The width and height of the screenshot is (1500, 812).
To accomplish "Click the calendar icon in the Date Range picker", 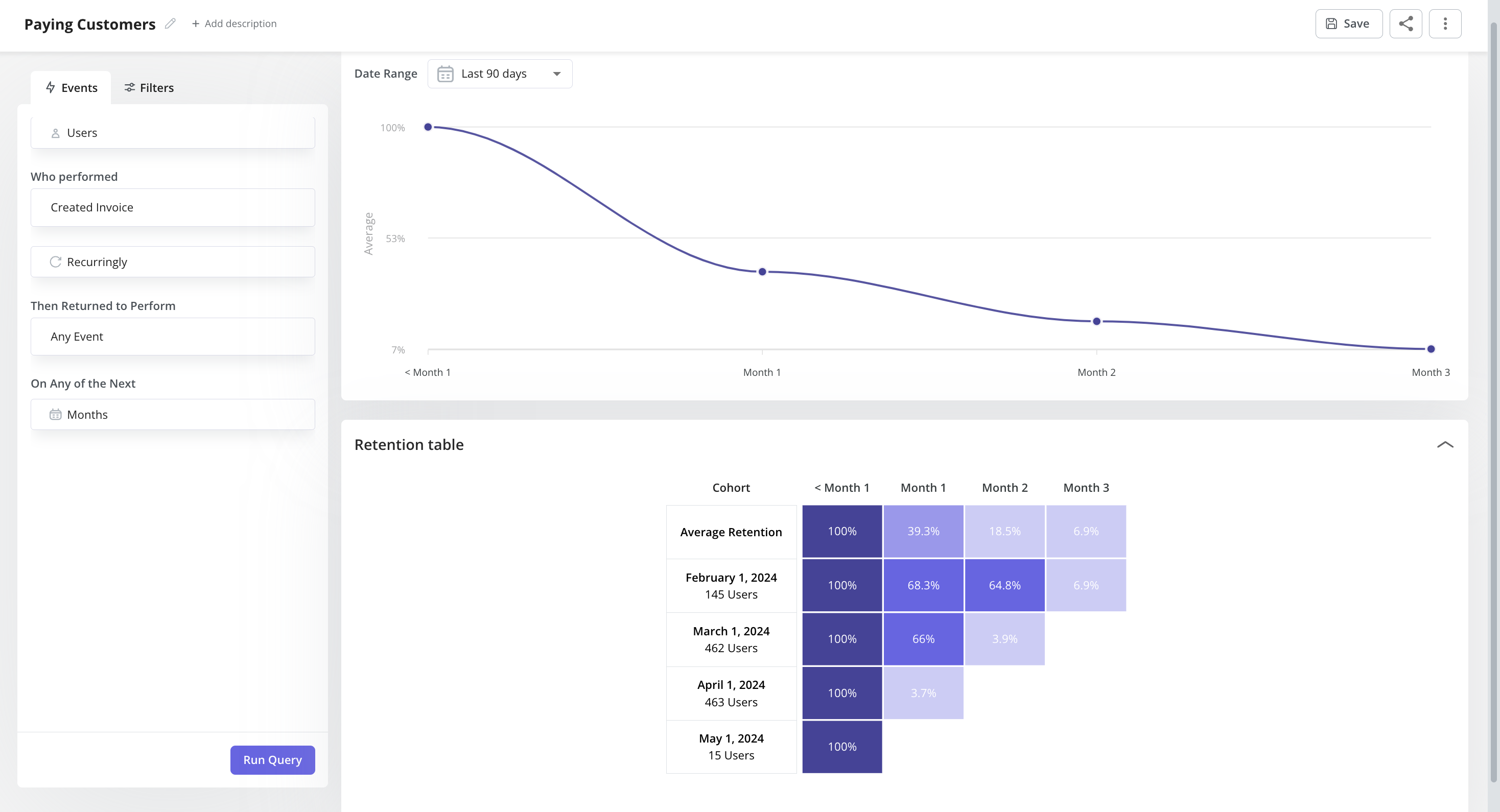I will click(445, 74).
